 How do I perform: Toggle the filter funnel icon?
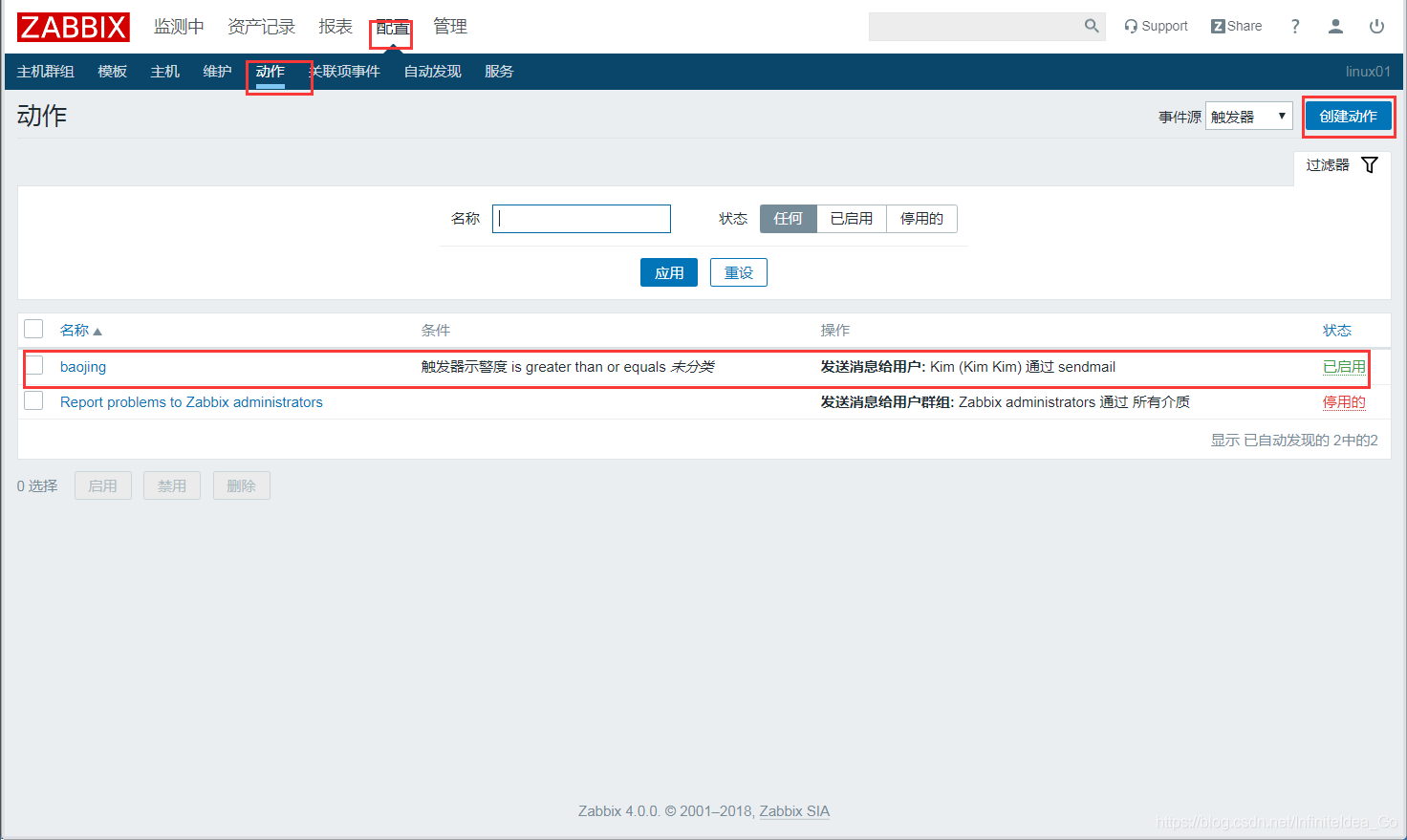[x=1370, y=164]
